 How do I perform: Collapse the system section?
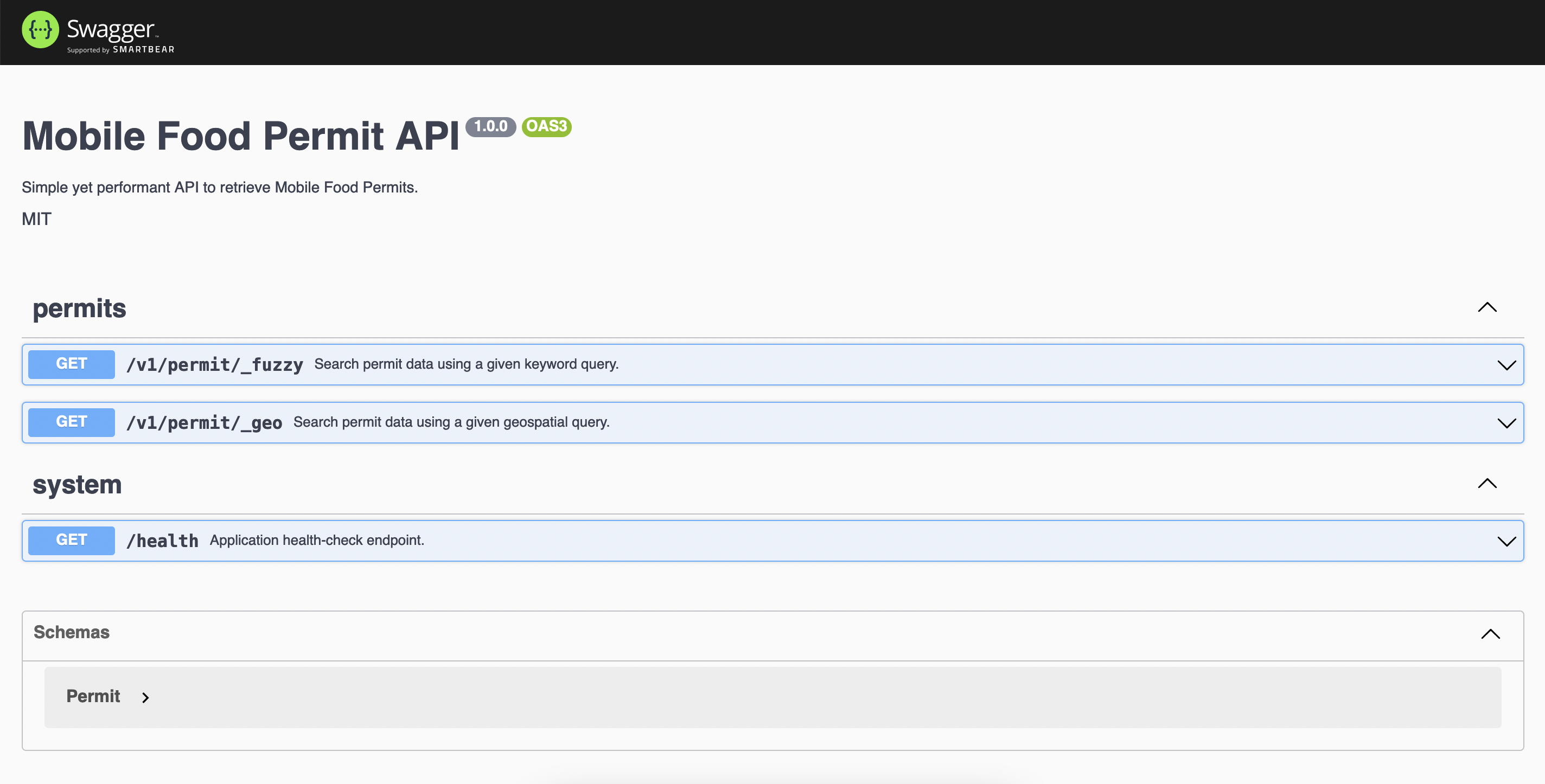point(1487,484)
